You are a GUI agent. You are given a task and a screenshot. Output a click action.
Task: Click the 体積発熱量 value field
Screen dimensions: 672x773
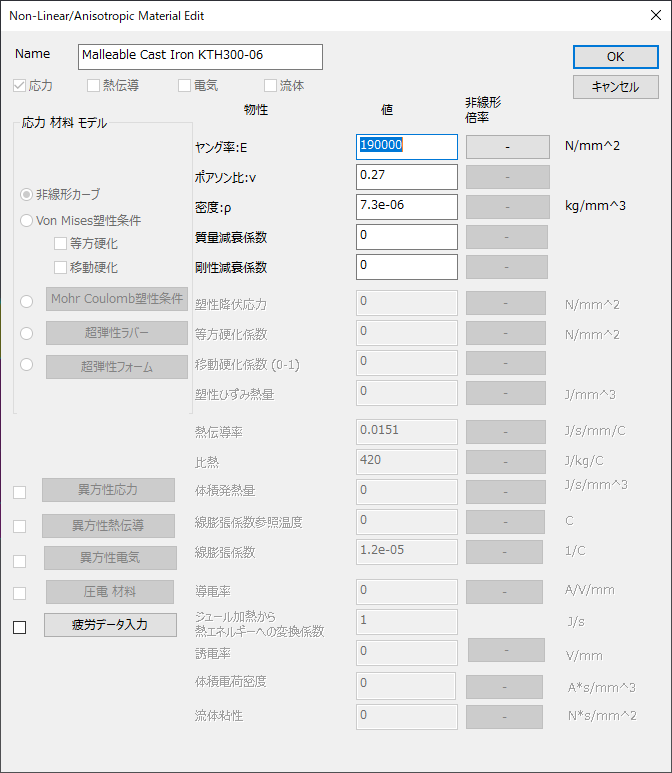[407, 492]
